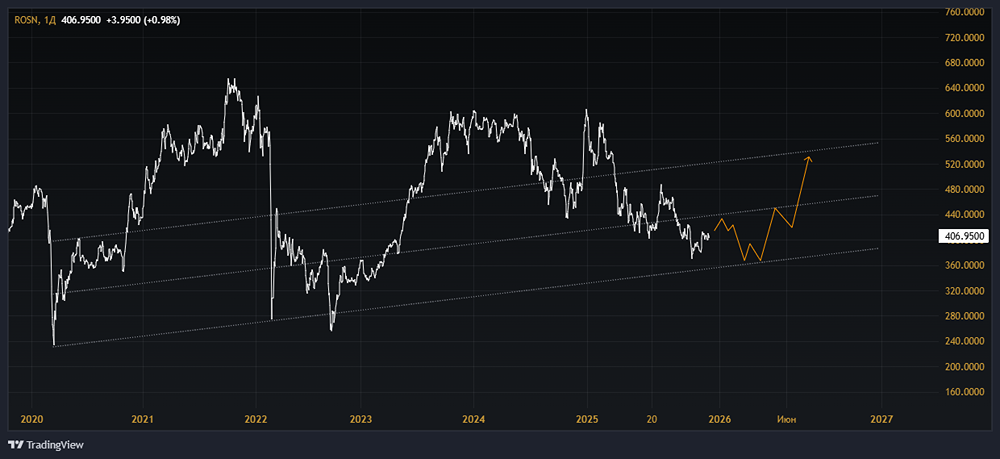Image resolution: width=1000 pixels, height=459 pixels.
Task: Click the 200.0000 price axis label
Action: pyautogui.click(x=963, y=367)
